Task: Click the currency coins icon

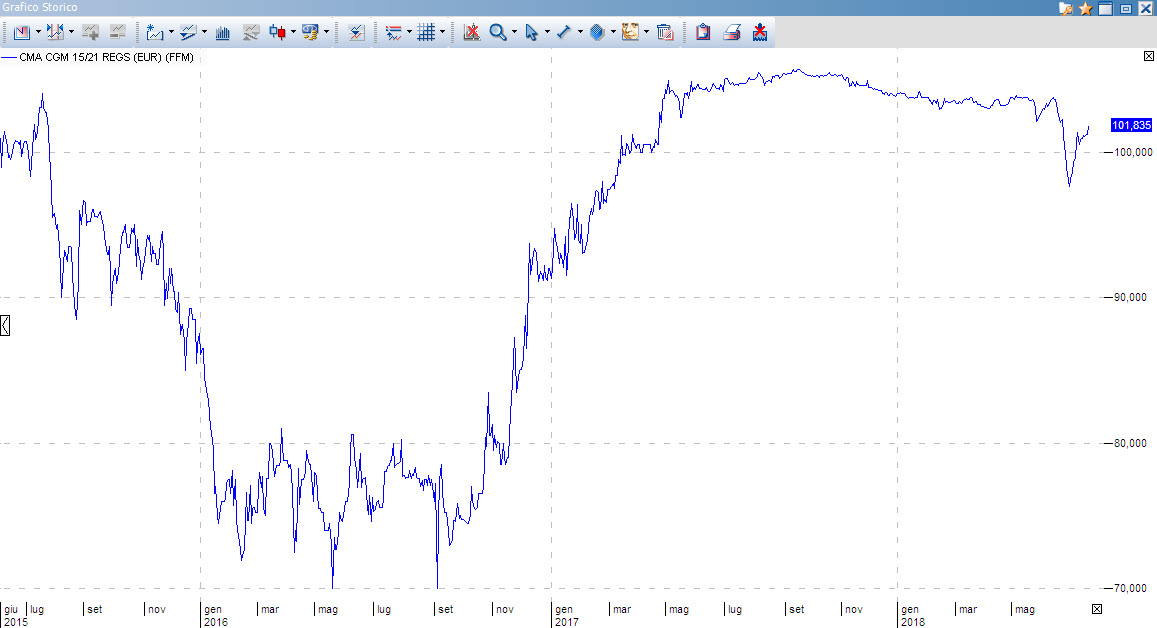Action: coord(310,32)
